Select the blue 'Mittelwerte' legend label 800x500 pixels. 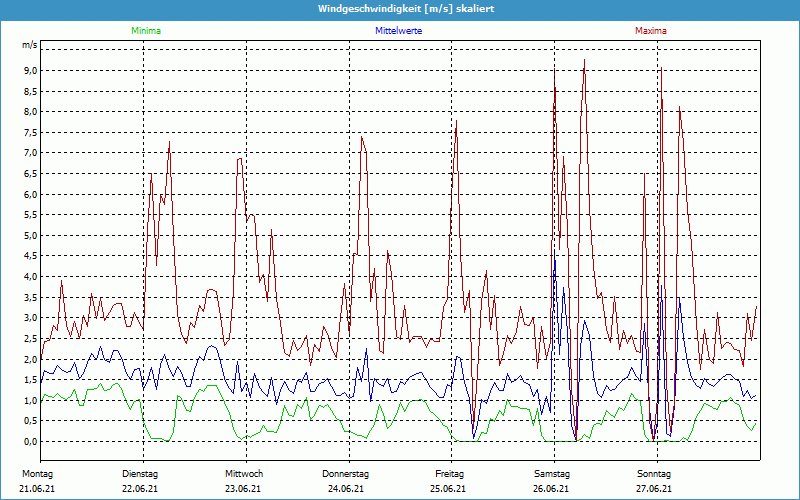(398, 31)
